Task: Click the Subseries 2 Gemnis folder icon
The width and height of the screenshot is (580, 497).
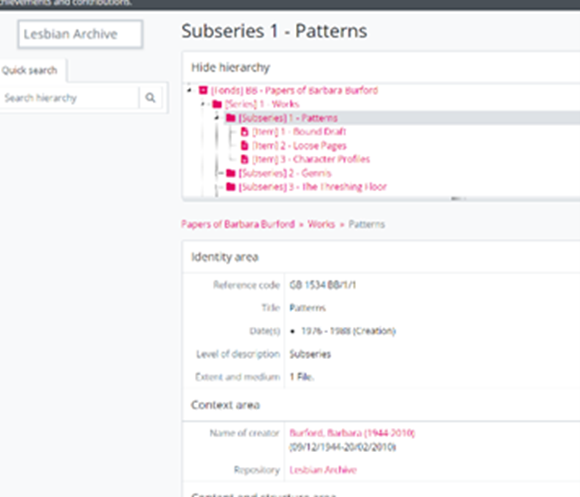Action: [x=231, y=173]
